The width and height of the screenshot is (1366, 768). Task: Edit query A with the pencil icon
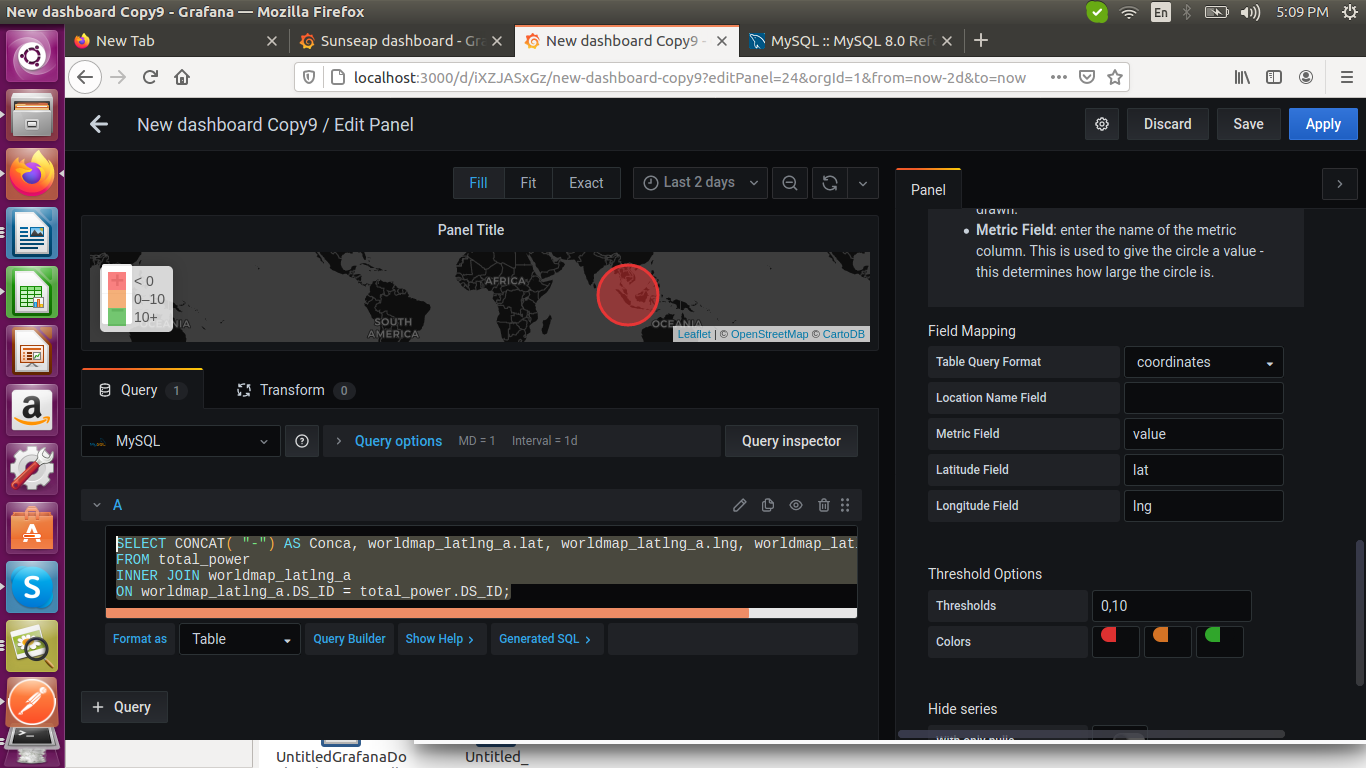[x=739, y=505]
